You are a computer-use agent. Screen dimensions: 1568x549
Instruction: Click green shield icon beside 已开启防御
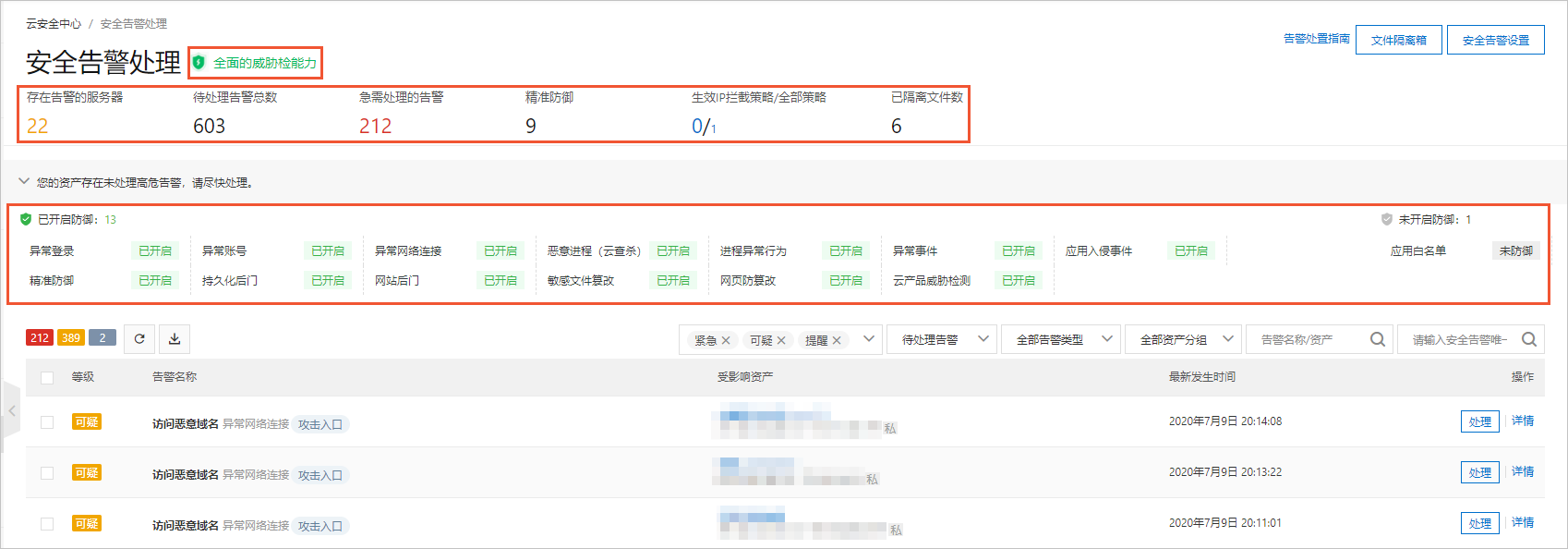(x=26, y=219)
